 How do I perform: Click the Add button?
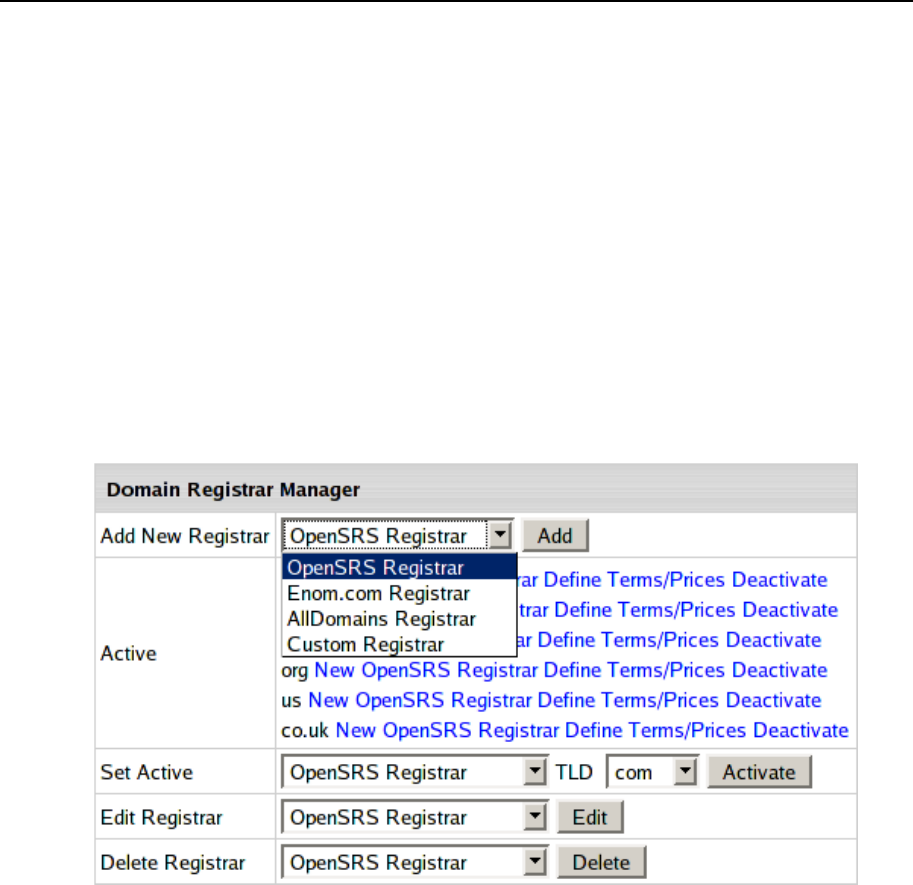point(555,536)
